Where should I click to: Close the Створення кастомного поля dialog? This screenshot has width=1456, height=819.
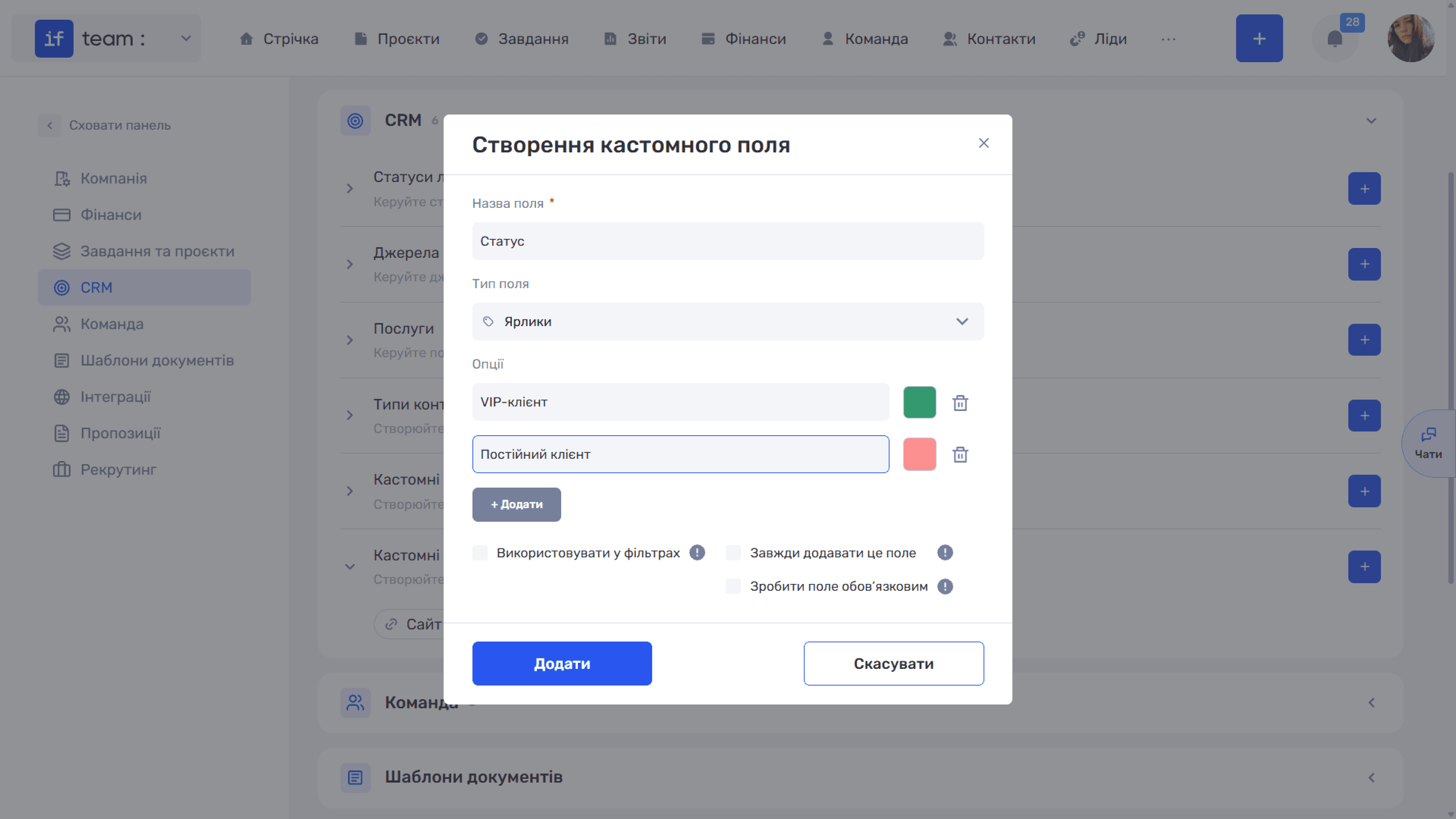tap(984, 143)
